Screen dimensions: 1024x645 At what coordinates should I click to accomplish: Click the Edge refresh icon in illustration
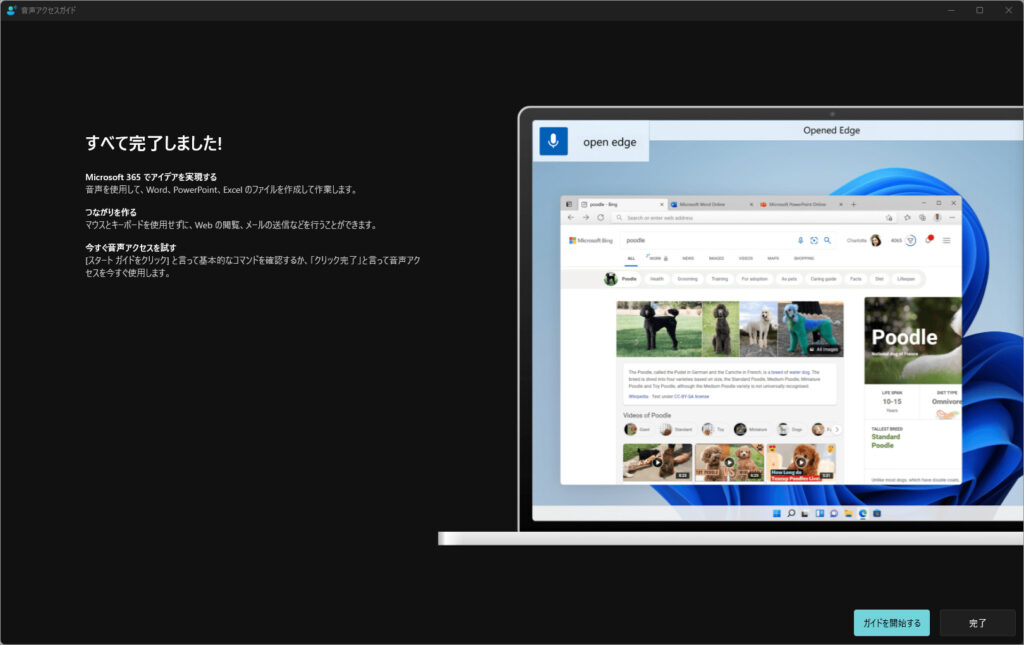(599, 217)
